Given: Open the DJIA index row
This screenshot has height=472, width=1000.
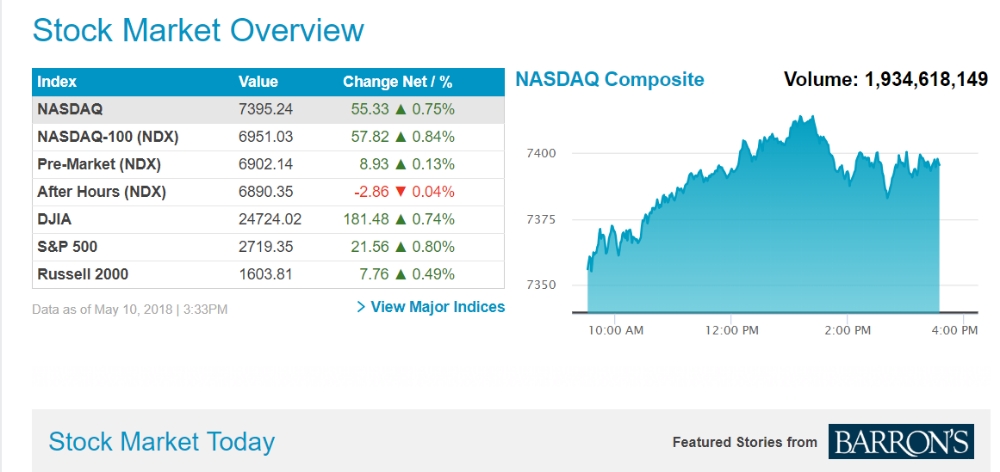Looking at the screenshot, I should pos(54,219).
